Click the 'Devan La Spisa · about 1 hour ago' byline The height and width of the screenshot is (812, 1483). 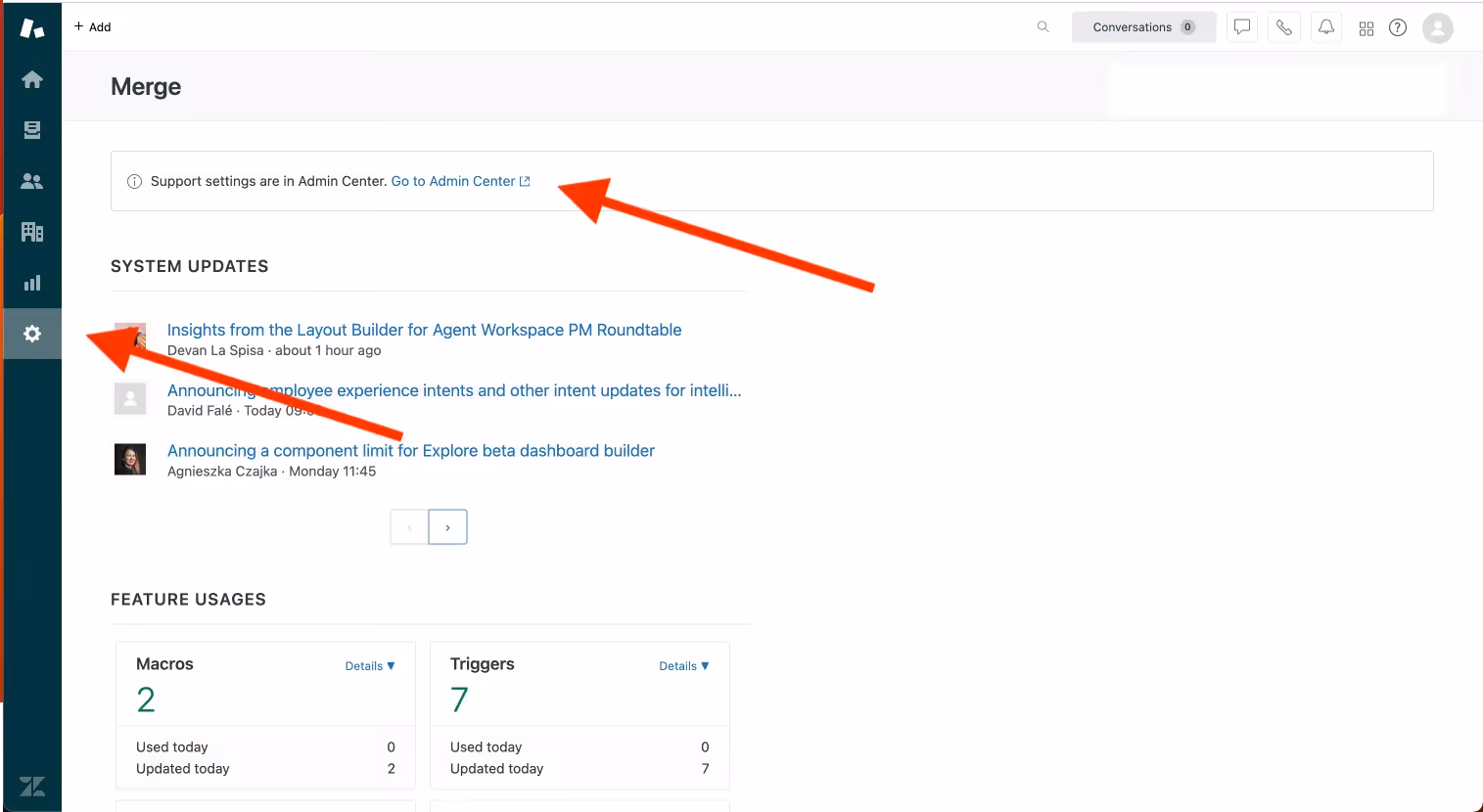click(274, 350)
